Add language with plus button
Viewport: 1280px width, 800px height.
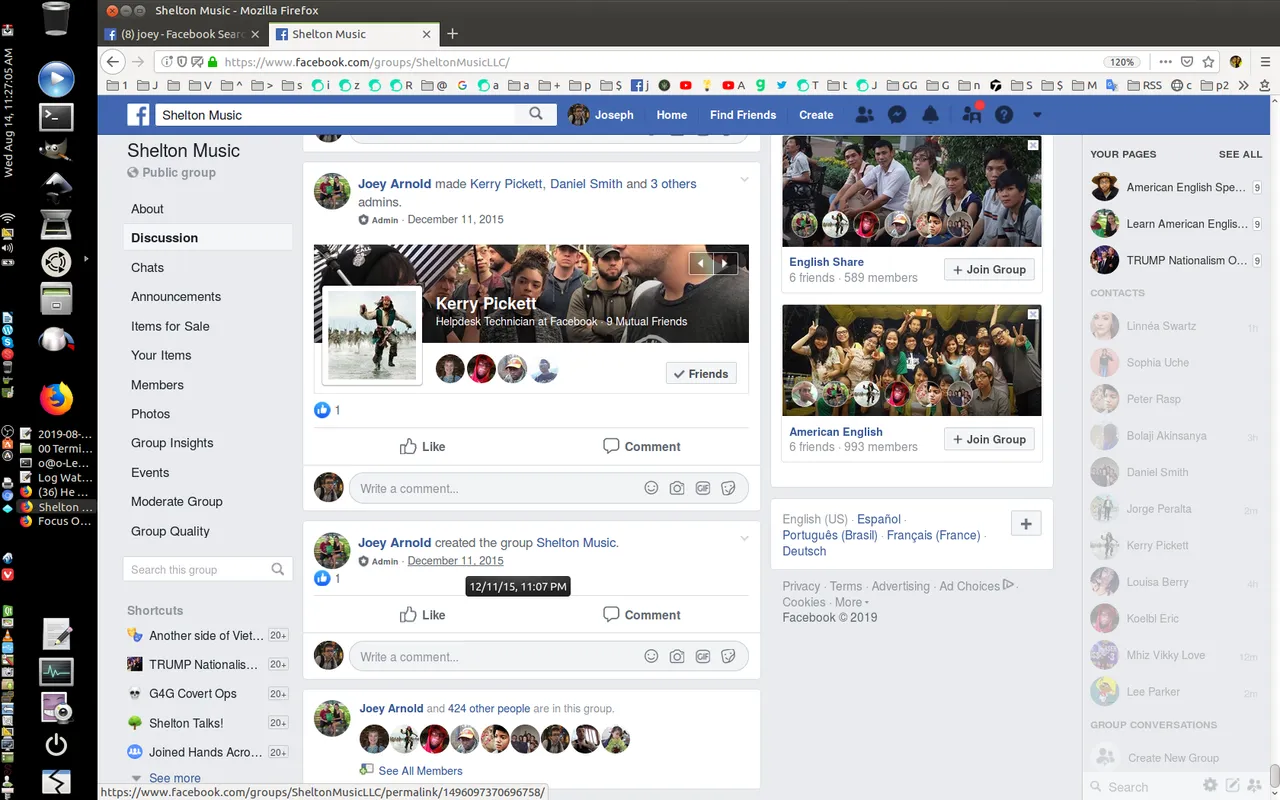[1027, 523]
